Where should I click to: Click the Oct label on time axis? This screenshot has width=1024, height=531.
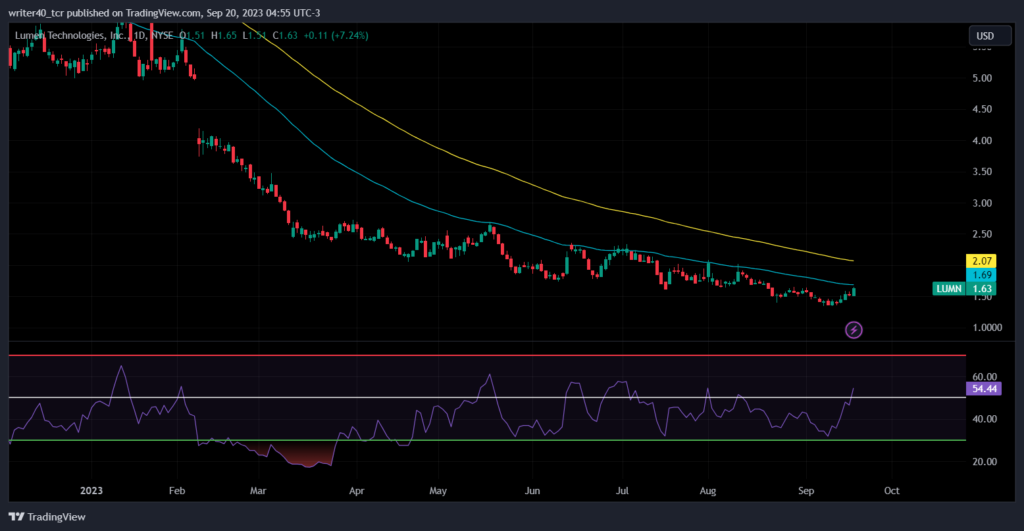(891, 491)
